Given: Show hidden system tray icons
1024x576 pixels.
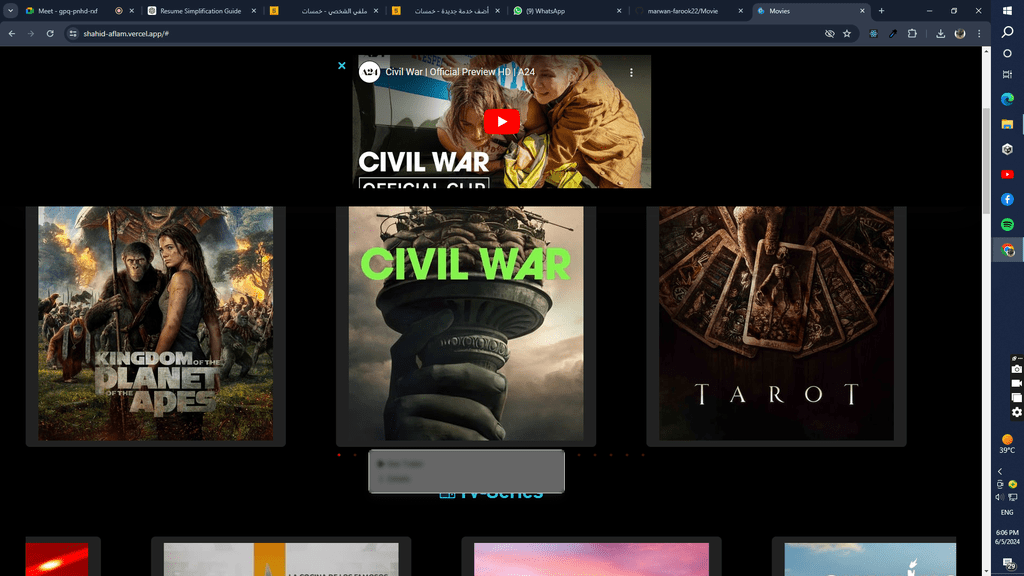Looking at the screenshot, I should pos(1000,472).
